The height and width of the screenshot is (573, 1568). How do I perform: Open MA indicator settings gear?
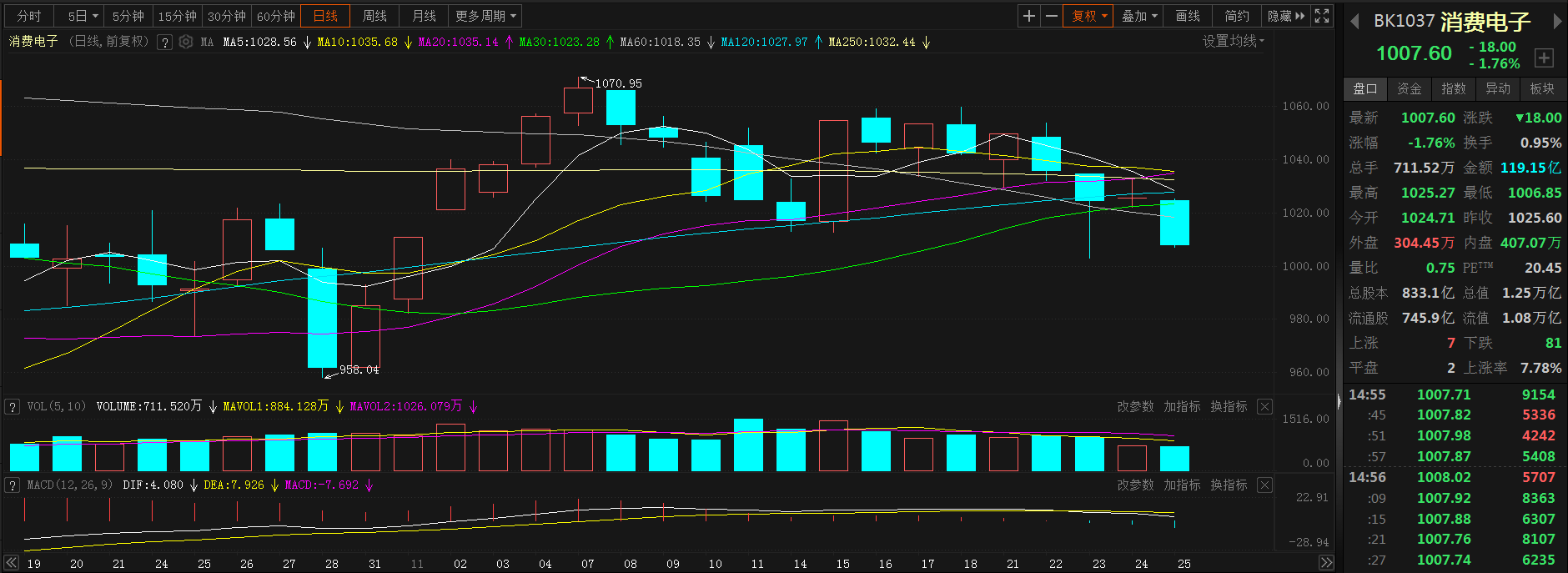tap(186, 42)
